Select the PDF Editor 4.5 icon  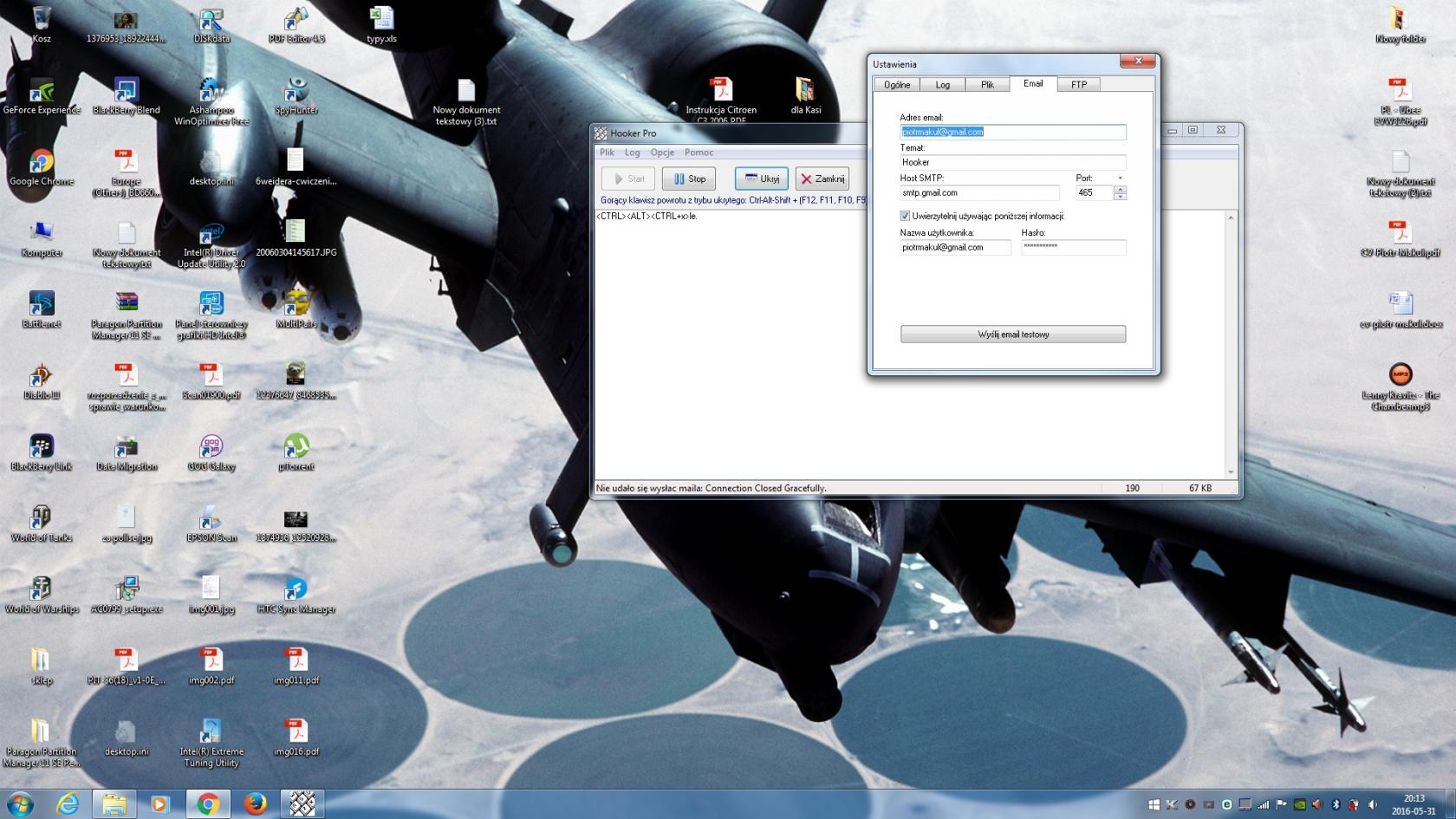(296, 24)
